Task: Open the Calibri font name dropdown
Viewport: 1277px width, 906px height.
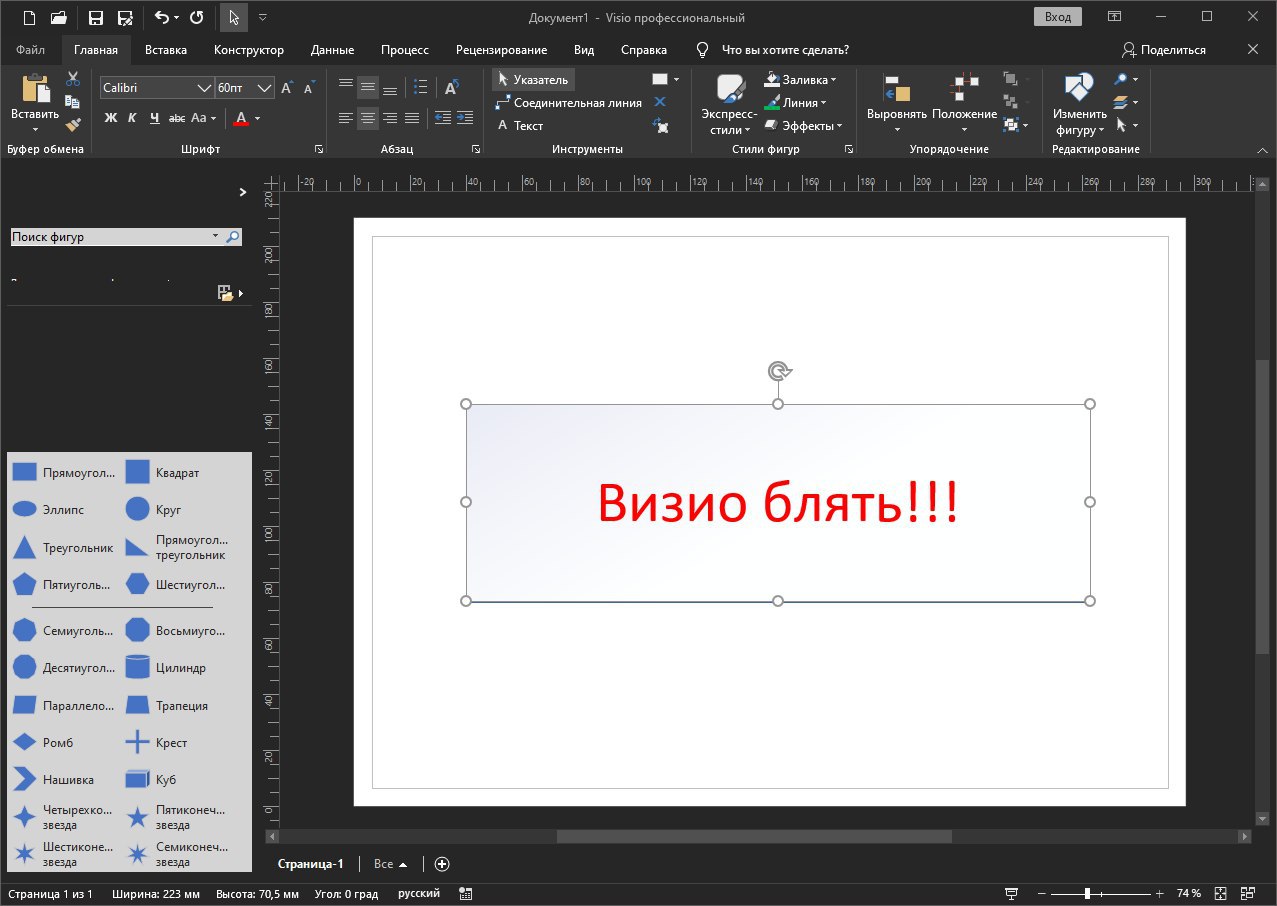Action: (204, 88)
